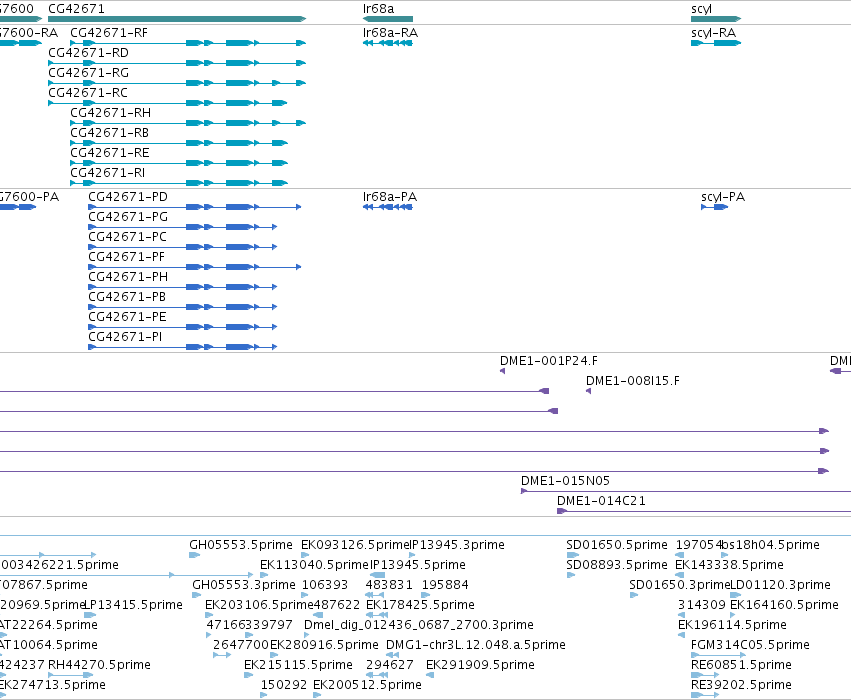Click the EK093126.5prime EST label
The width and height of the screenshot is (851, 700).
coord(355,545)
